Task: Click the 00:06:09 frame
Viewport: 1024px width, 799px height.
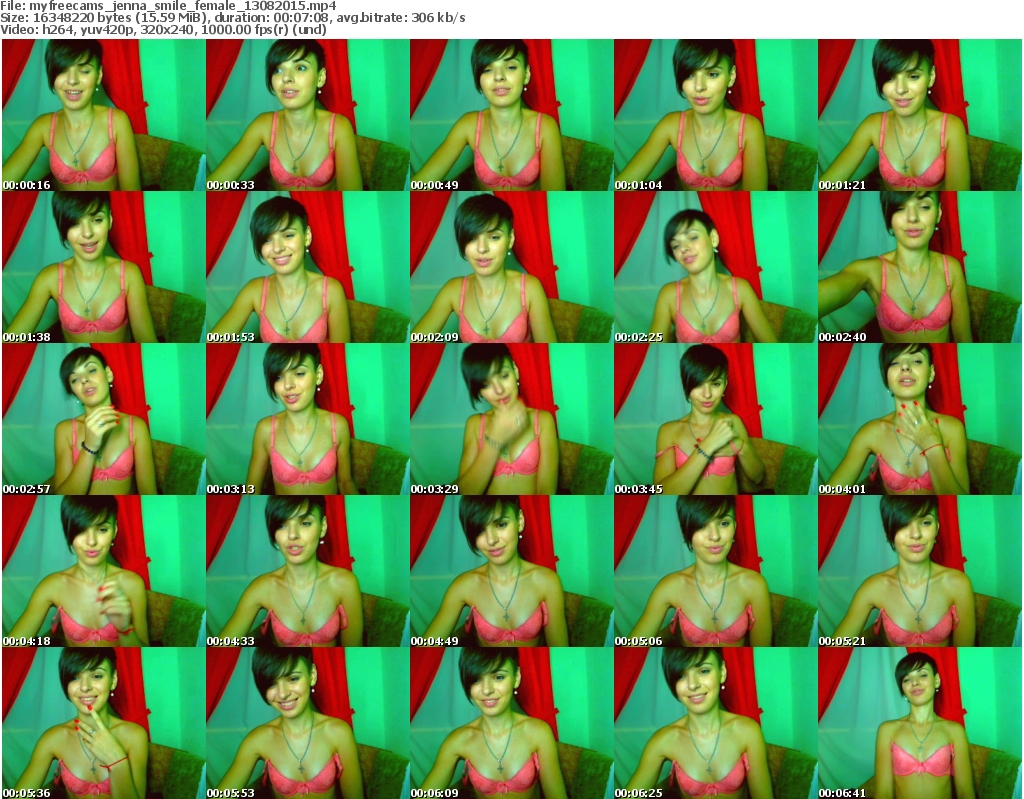Action: pos(511,723)
